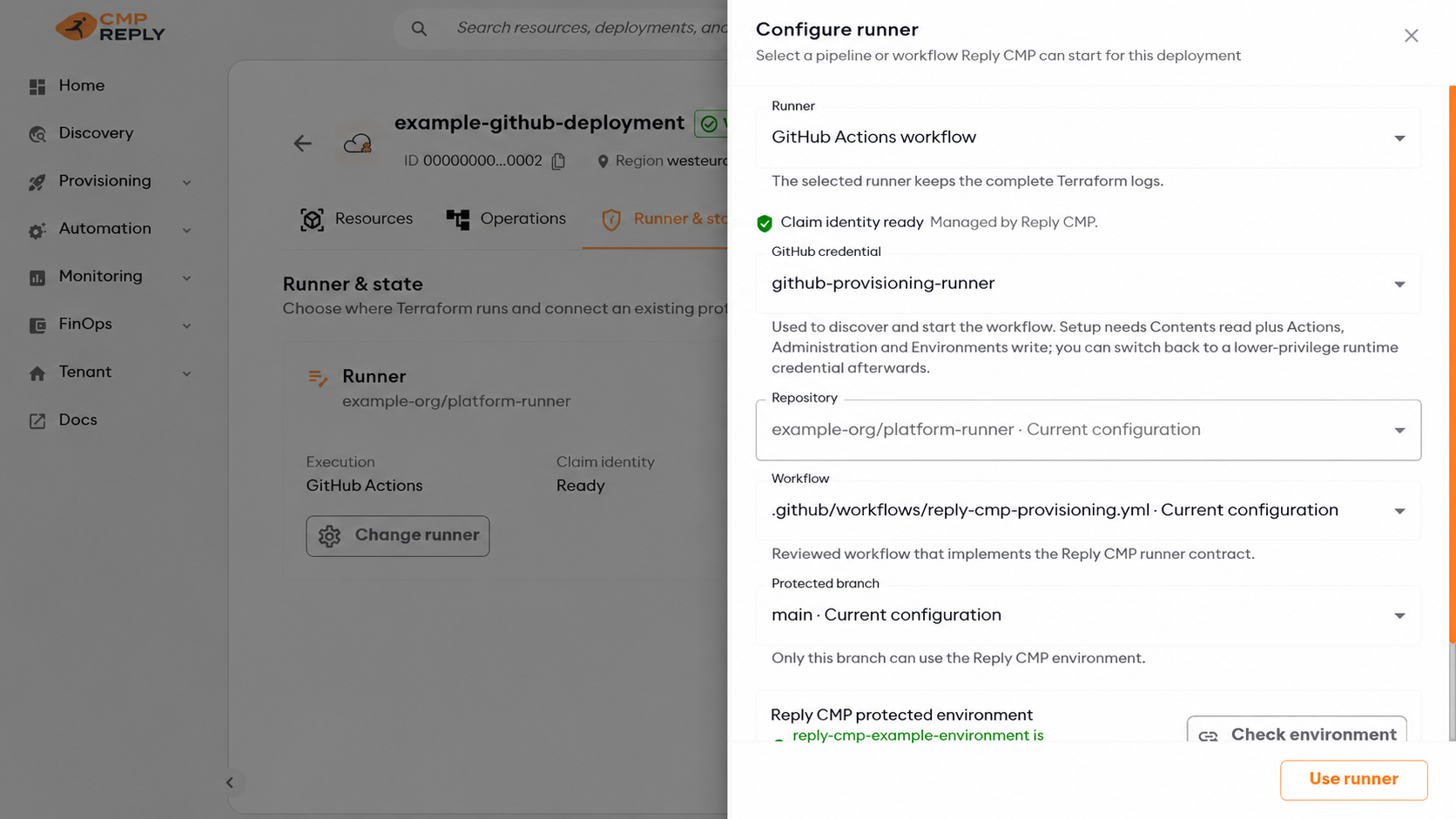Viewport: 1456px width, 819px height.
Task: Click the search resources input field
Action: pyautogui.click(x=590, y=28)
